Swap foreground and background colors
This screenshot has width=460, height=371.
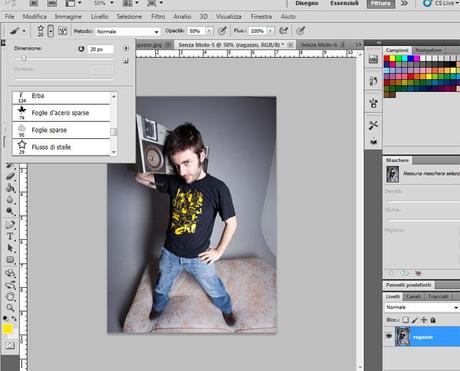click(x=14, y=319)
